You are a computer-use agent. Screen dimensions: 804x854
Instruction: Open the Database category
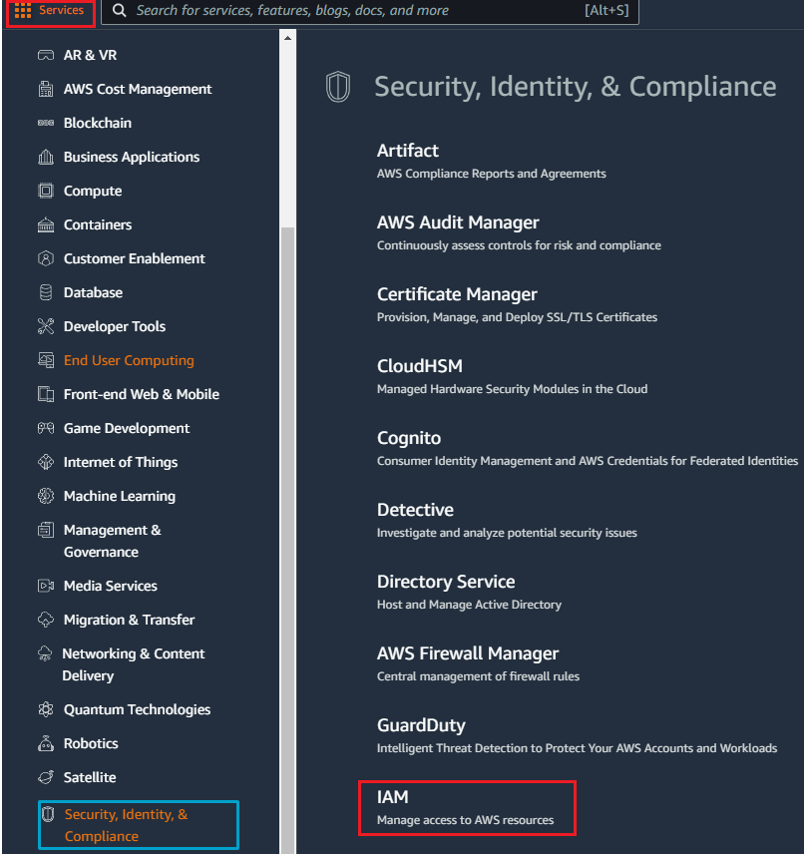(x=93, y=292)
